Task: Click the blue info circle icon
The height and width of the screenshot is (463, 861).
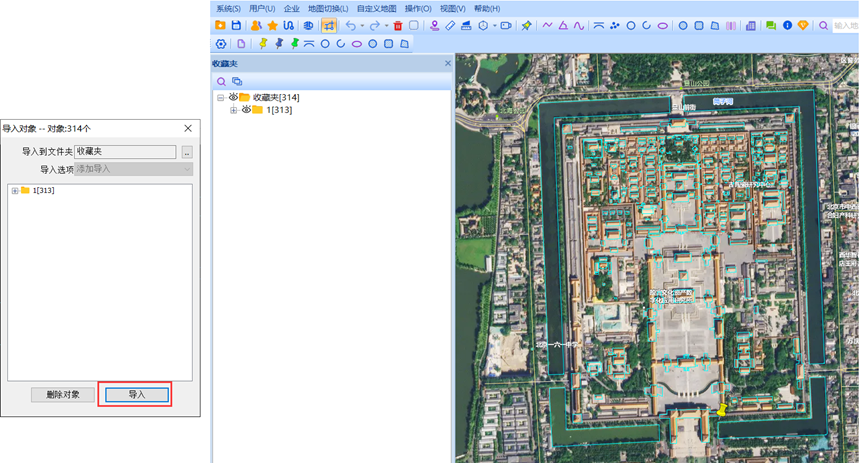Action: click(787, 25)
